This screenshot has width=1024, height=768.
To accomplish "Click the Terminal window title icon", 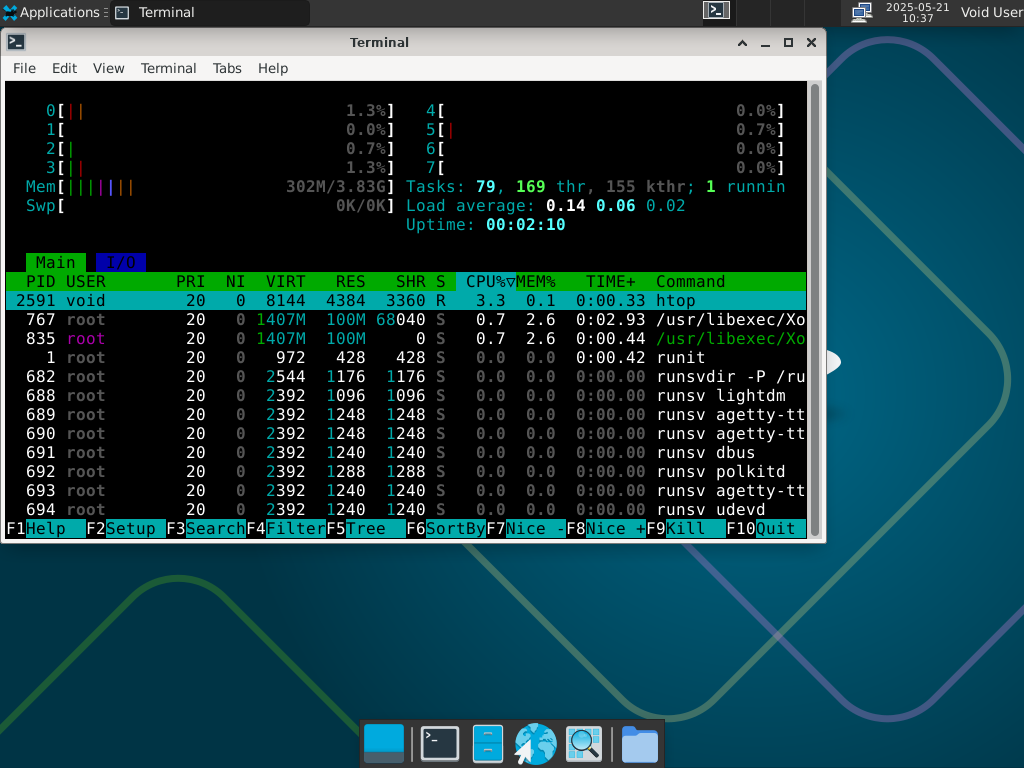I will pos(16,42).
